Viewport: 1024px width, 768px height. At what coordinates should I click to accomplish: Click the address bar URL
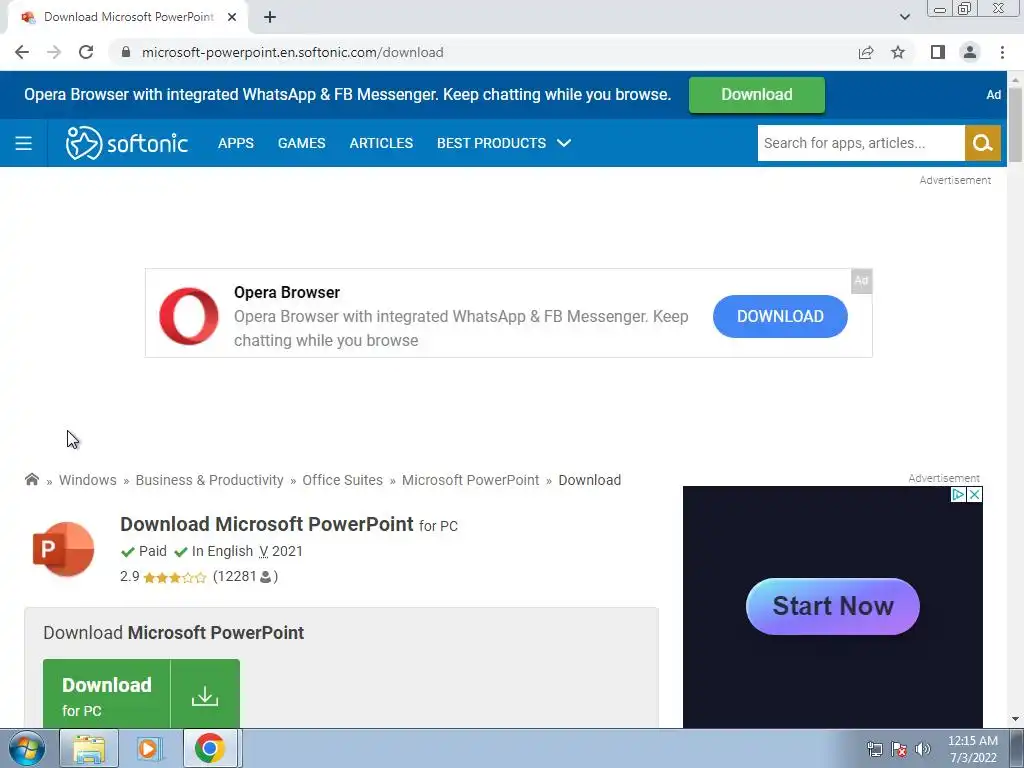pos(293,52)
